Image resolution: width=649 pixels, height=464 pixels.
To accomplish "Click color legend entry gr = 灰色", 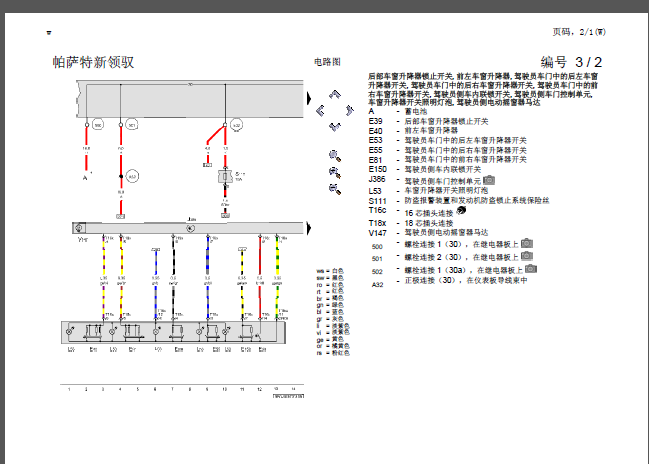I will (330, 319).
